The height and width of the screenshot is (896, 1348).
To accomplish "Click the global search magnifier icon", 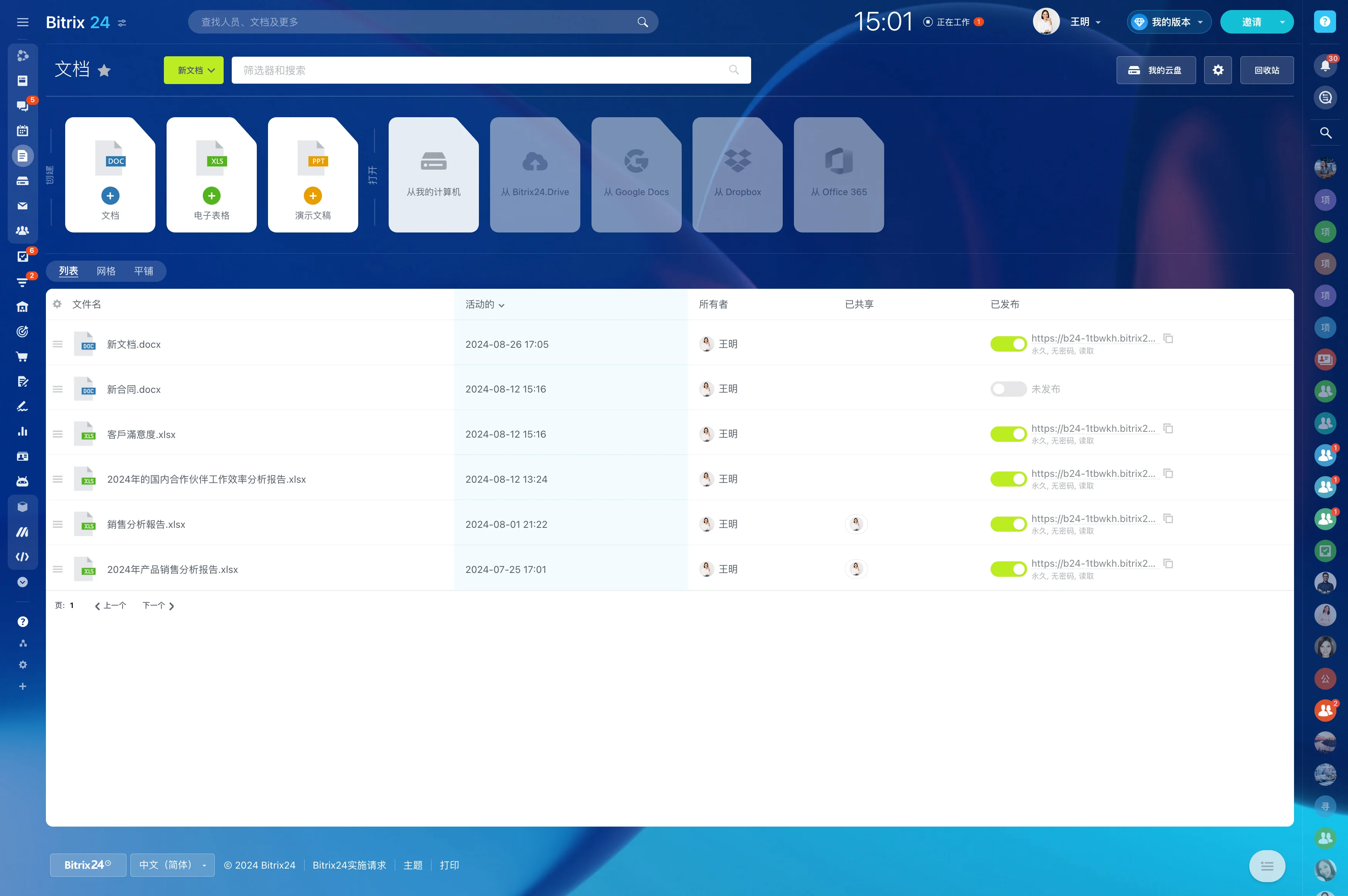I will coord(642,22).
